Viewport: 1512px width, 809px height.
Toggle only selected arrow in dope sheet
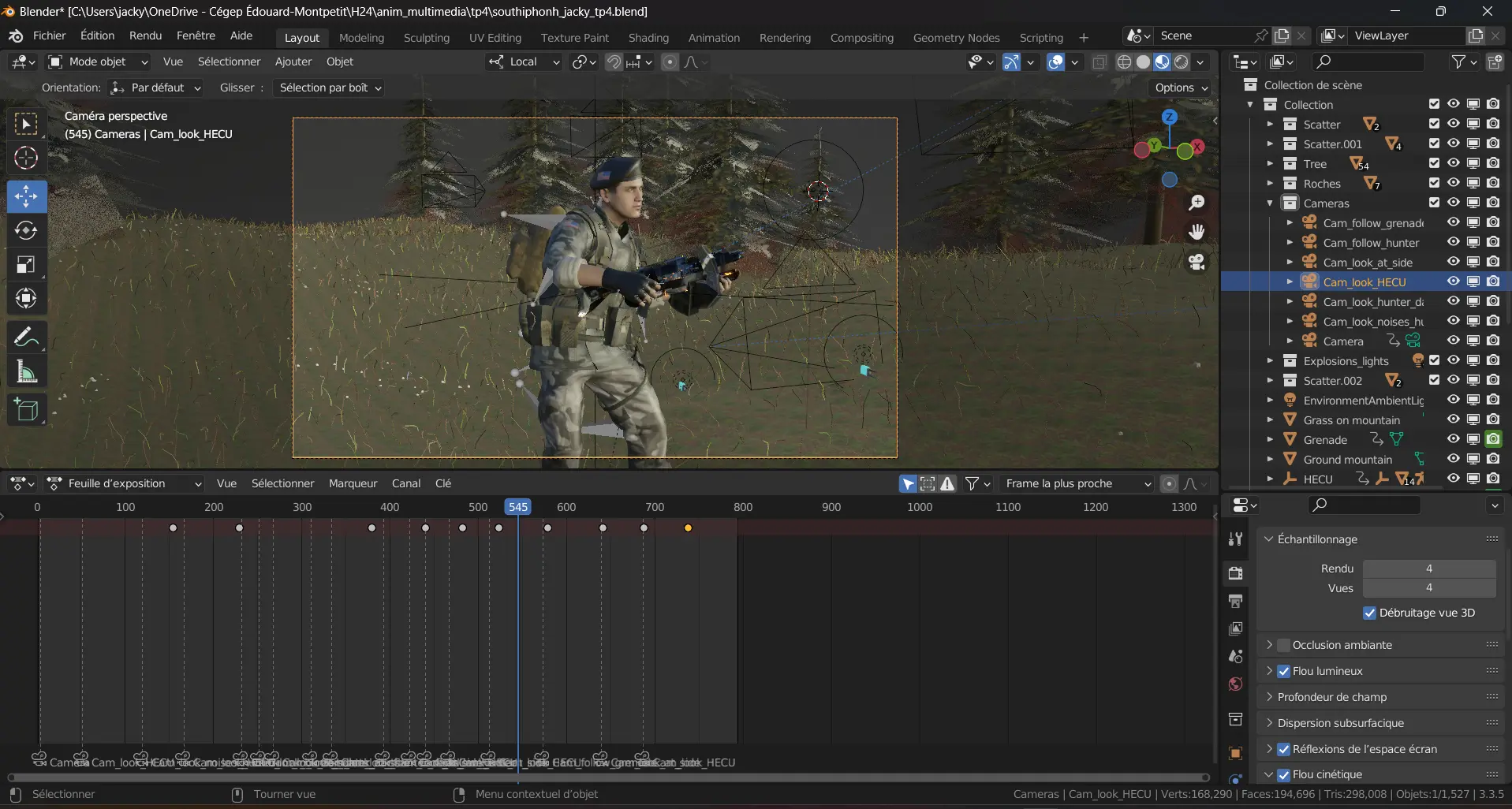click(909, 483)
